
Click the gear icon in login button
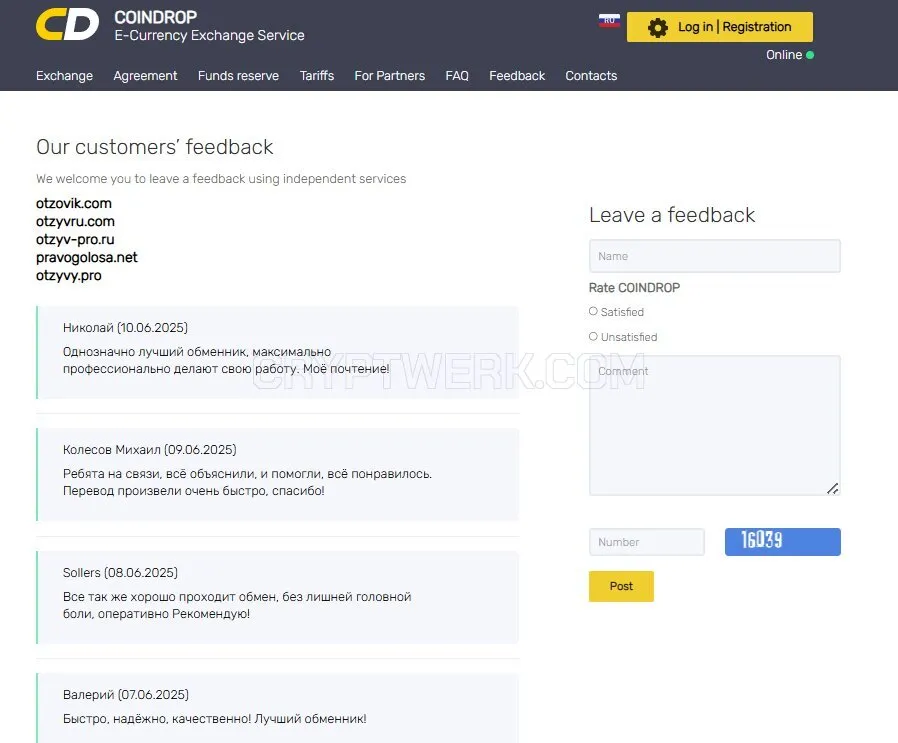click(657, 27)
